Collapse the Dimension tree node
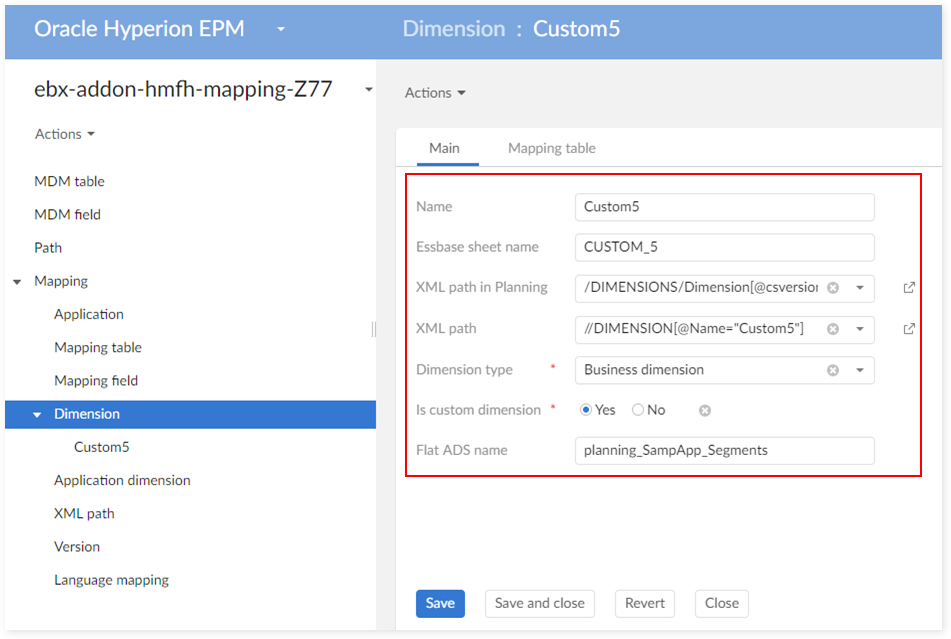This screenshot has height=639, width=951. [38, 415]
